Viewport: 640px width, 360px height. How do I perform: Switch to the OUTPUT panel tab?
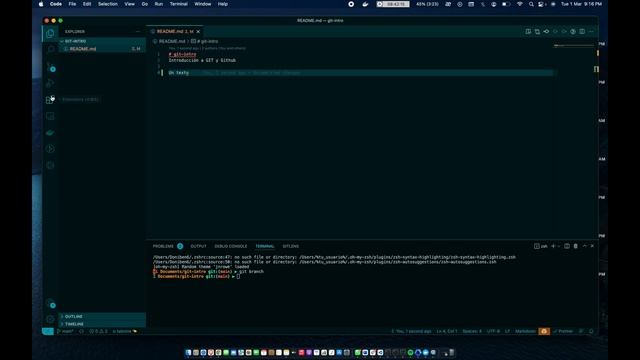(198, 246)
